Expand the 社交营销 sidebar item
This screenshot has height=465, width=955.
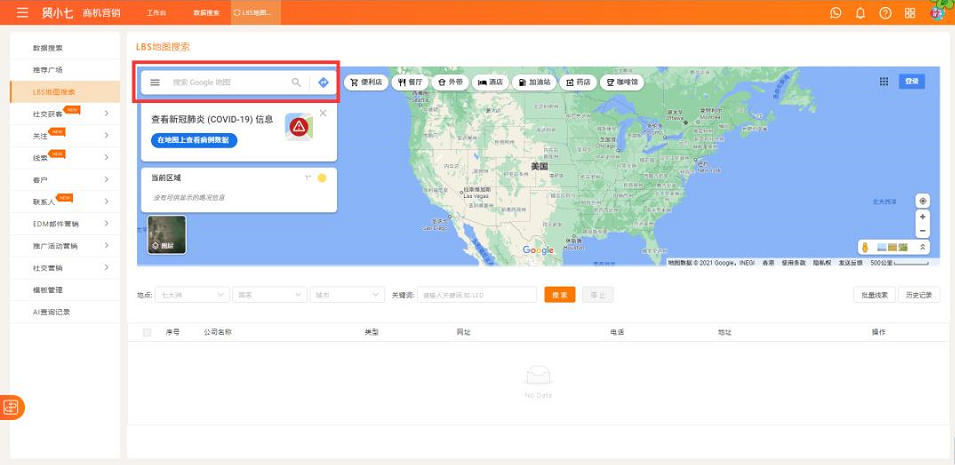(x=65, y=268)
